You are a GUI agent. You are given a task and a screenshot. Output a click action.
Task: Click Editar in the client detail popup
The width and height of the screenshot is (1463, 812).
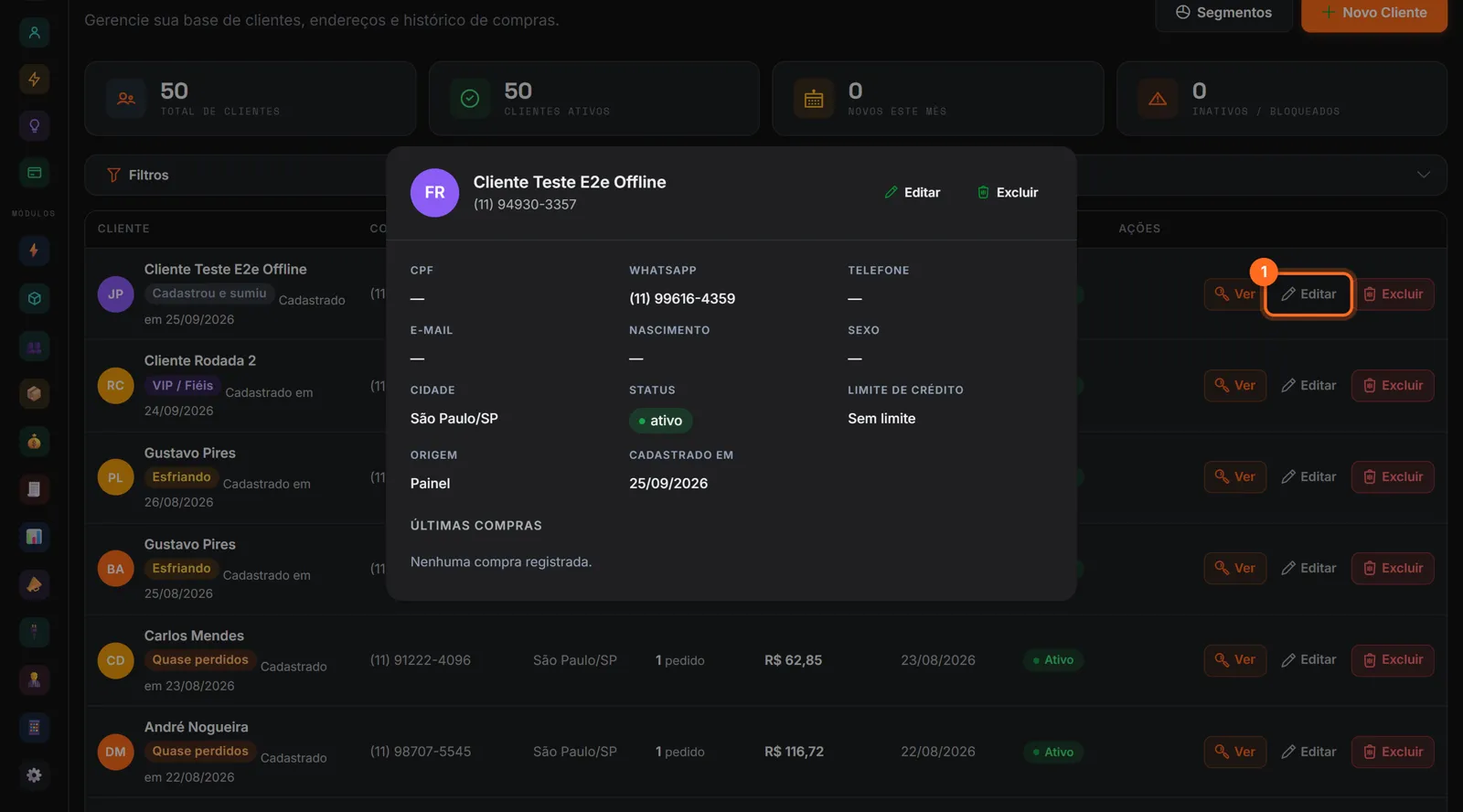pyautogui.click(x=913, y=193)
